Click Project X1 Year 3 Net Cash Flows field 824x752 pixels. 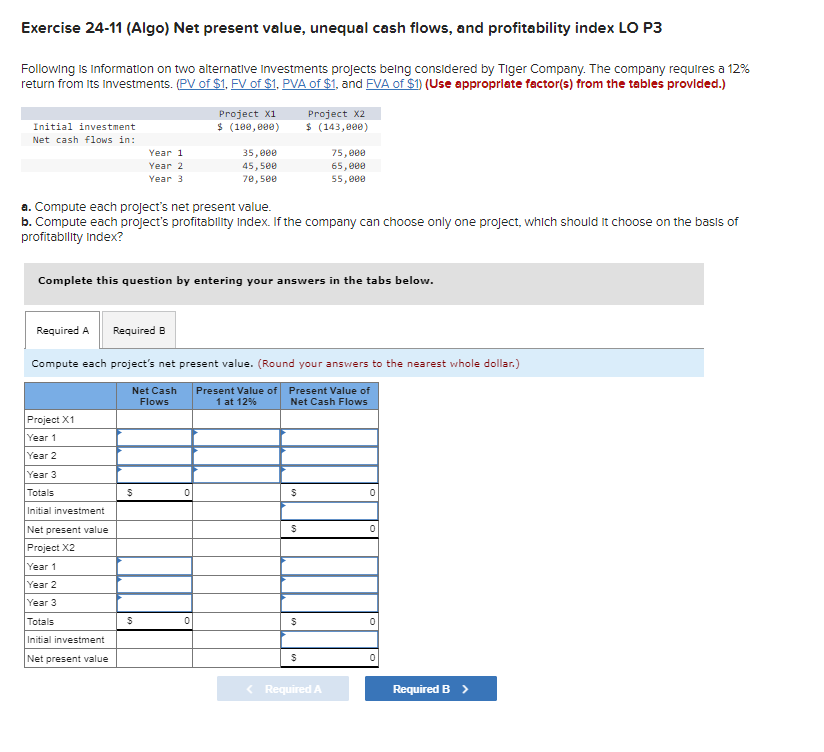[x=155, y=474]
